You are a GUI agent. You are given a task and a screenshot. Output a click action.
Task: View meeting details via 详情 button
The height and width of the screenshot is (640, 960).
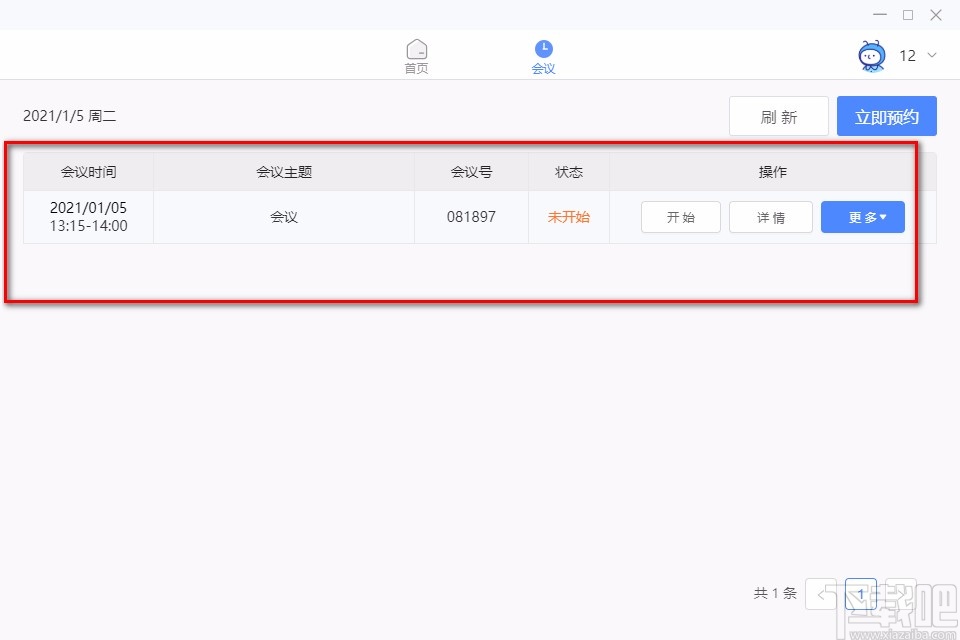[x=770, y=217]
